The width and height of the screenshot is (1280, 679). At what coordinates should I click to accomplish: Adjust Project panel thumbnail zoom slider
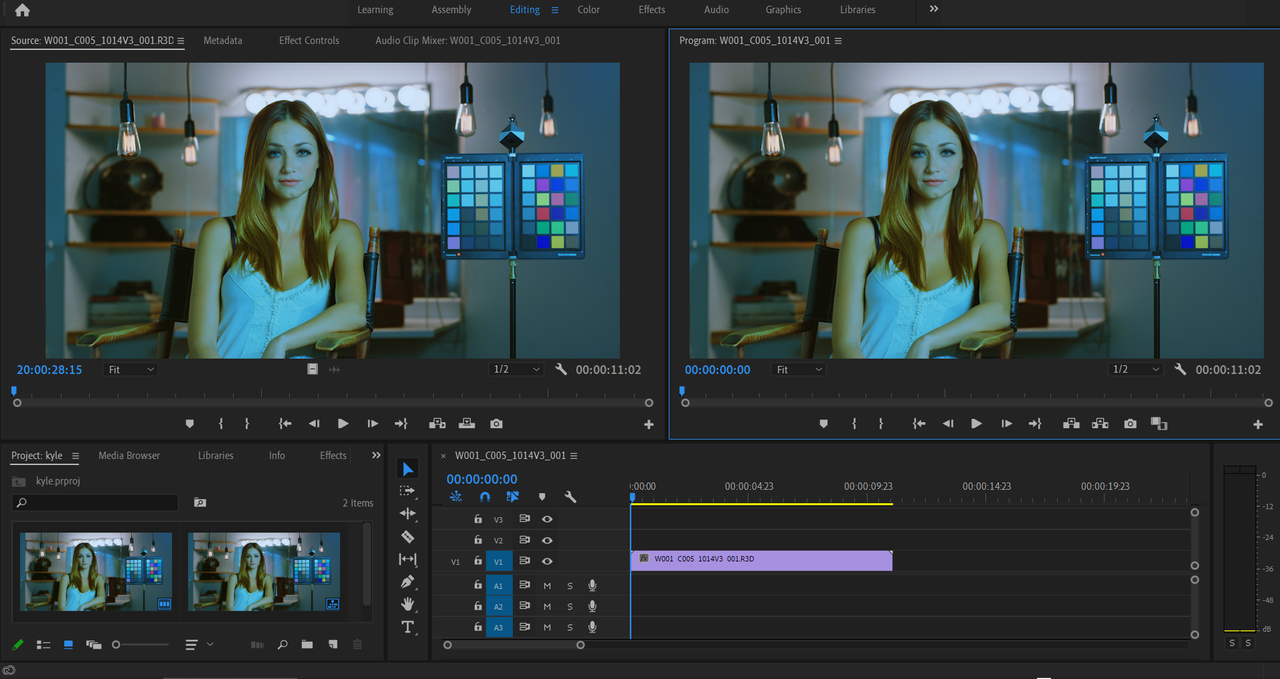point(140,645)
